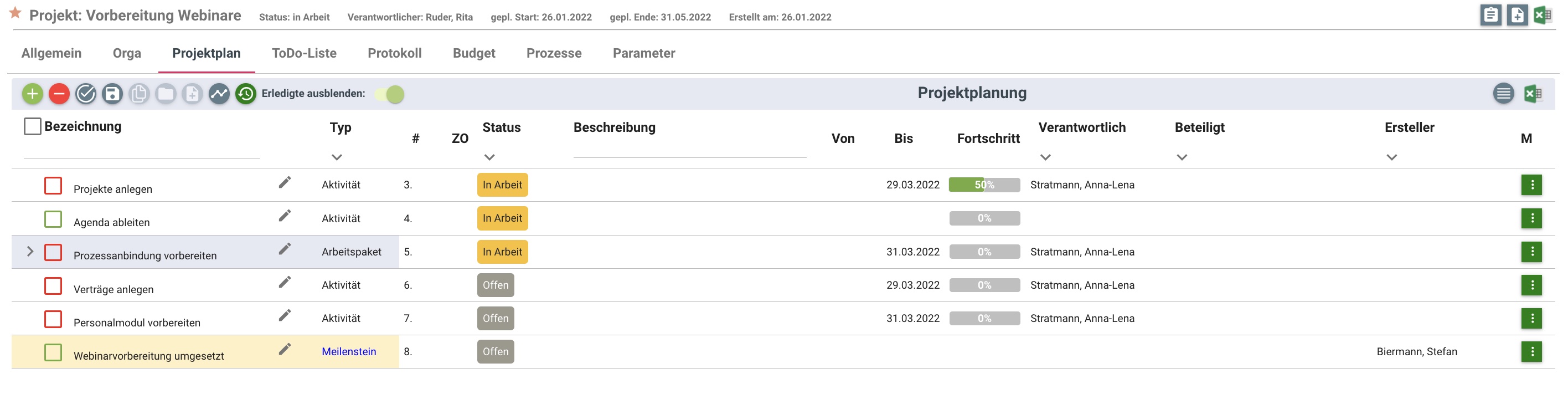Open the Verantwortlich column filter dropdown
The width and height of the screenshot is (1568, 399).
1046,157
